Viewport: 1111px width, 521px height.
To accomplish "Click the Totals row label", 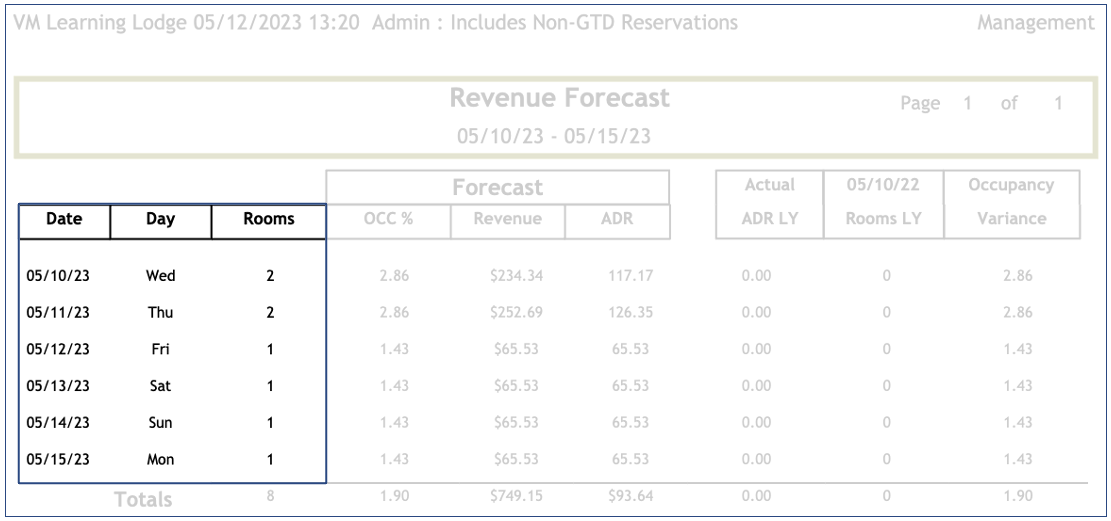I will point(142,498).
